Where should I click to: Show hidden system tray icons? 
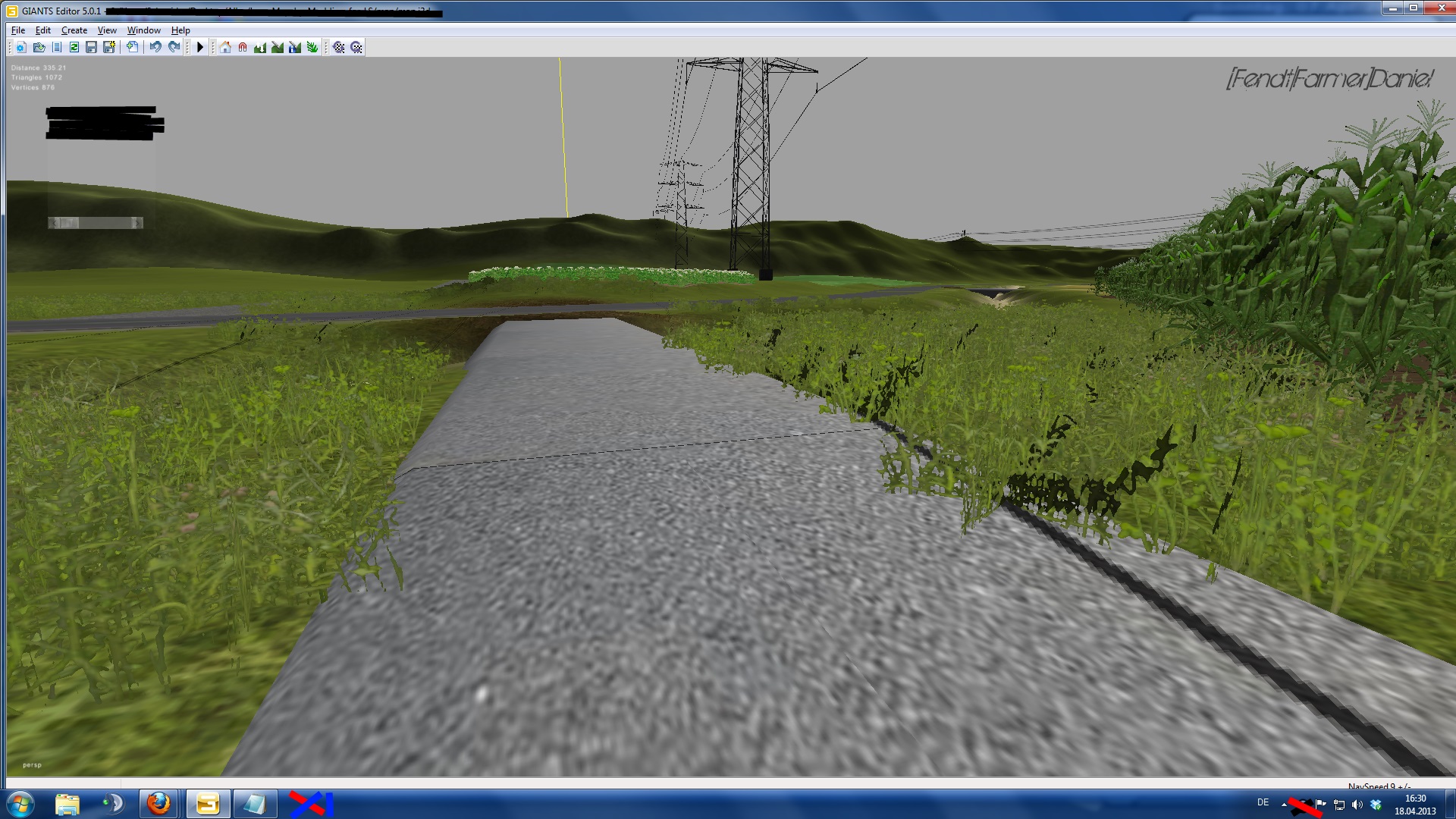1285,805
